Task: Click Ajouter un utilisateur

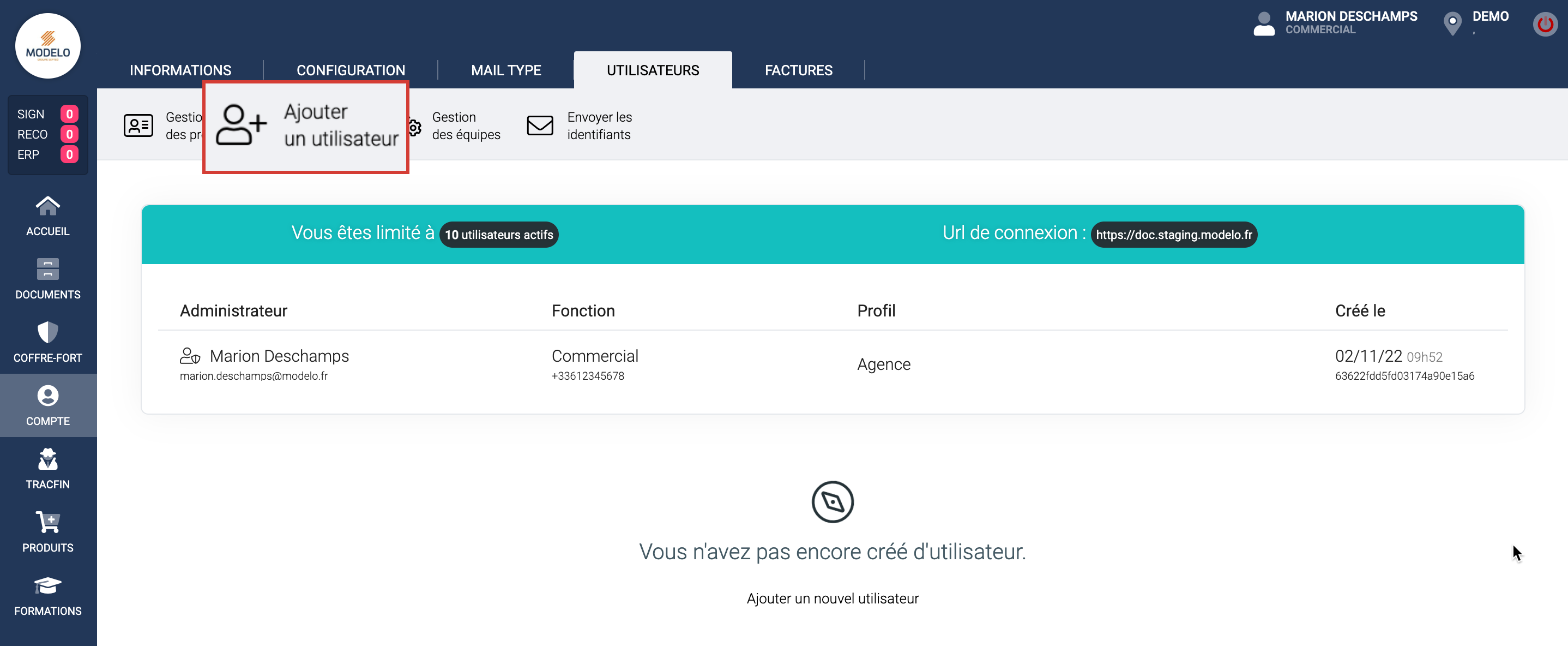Action: tap(305, 126)
